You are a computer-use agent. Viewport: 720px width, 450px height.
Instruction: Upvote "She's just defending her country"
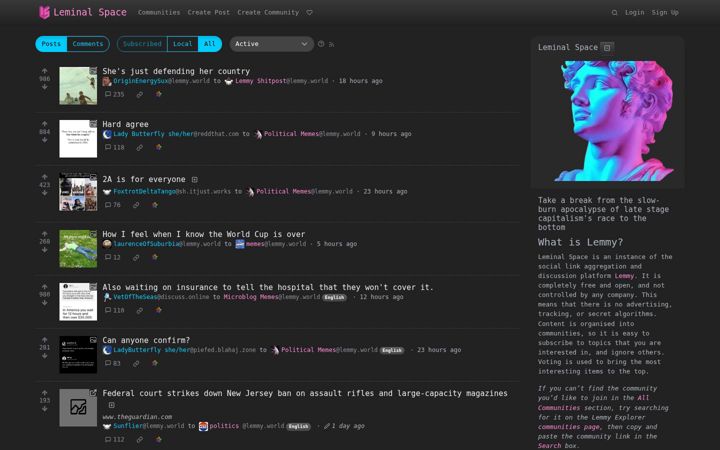pos(45,71)
